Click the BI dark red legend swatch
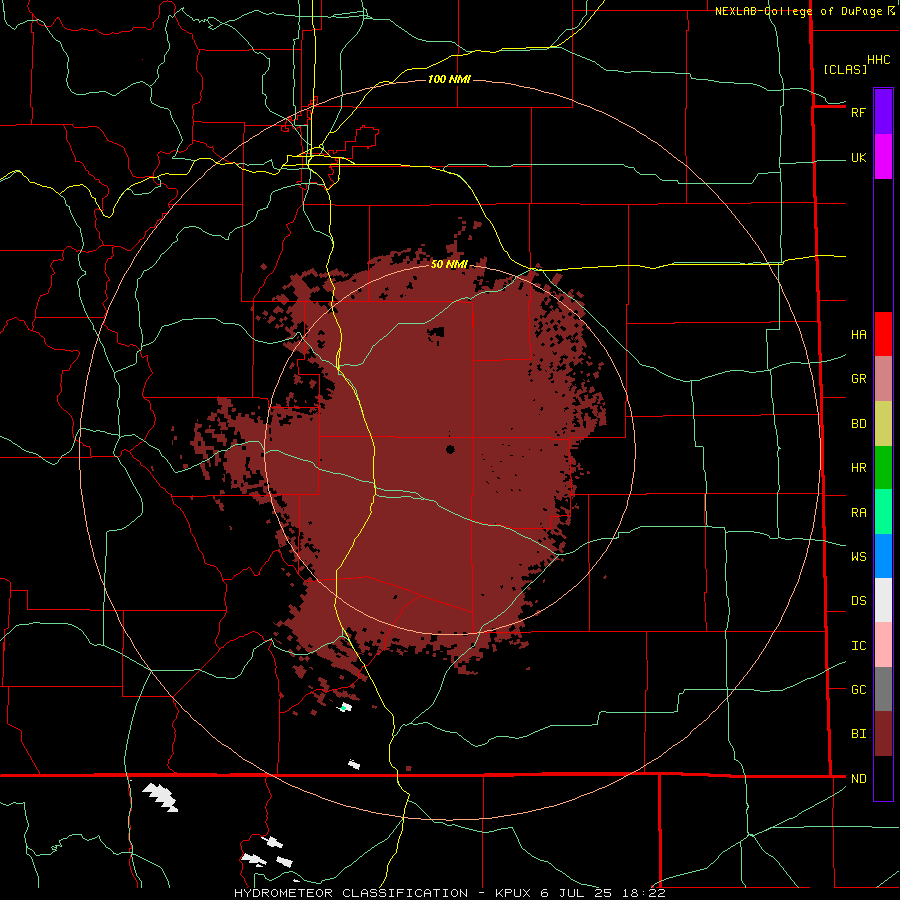Screen dimensions: 900x900 (x=883, y=734)
